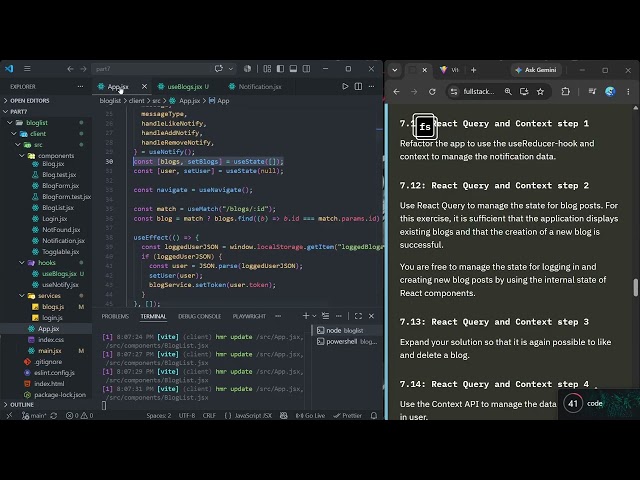Collapse the hooks folder
Screen dimensions: 640x480
(47, 262)
